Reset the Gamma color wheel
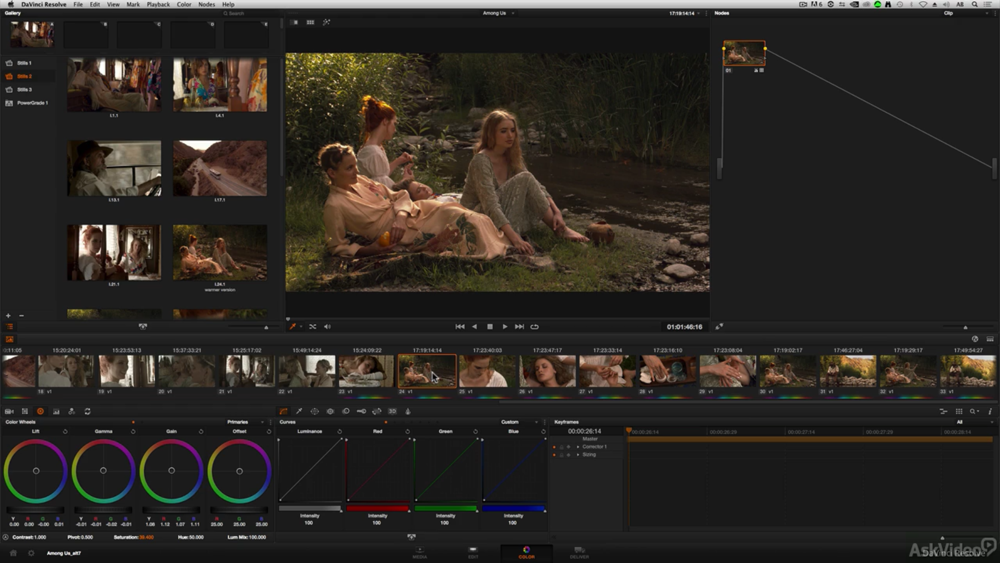This screenshot has width=1000, height=563. click(133, 432)
